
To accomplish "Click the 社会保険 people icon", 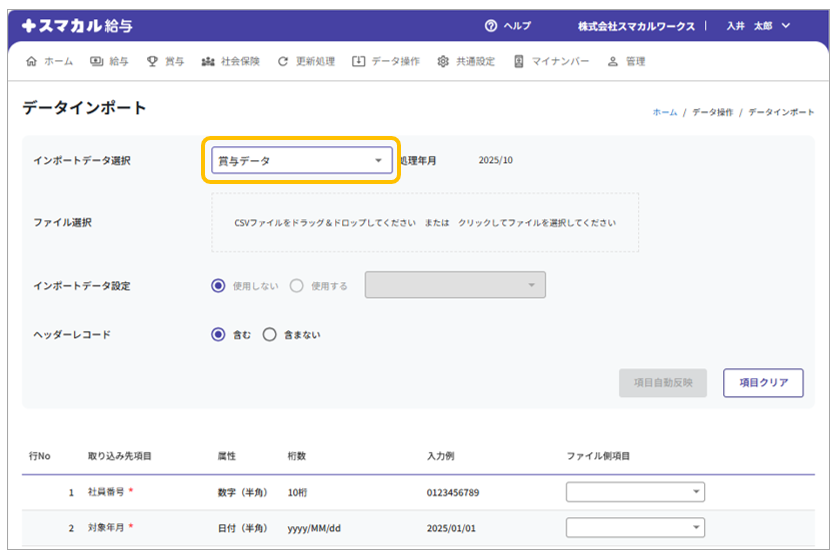I will click(208, 61).
